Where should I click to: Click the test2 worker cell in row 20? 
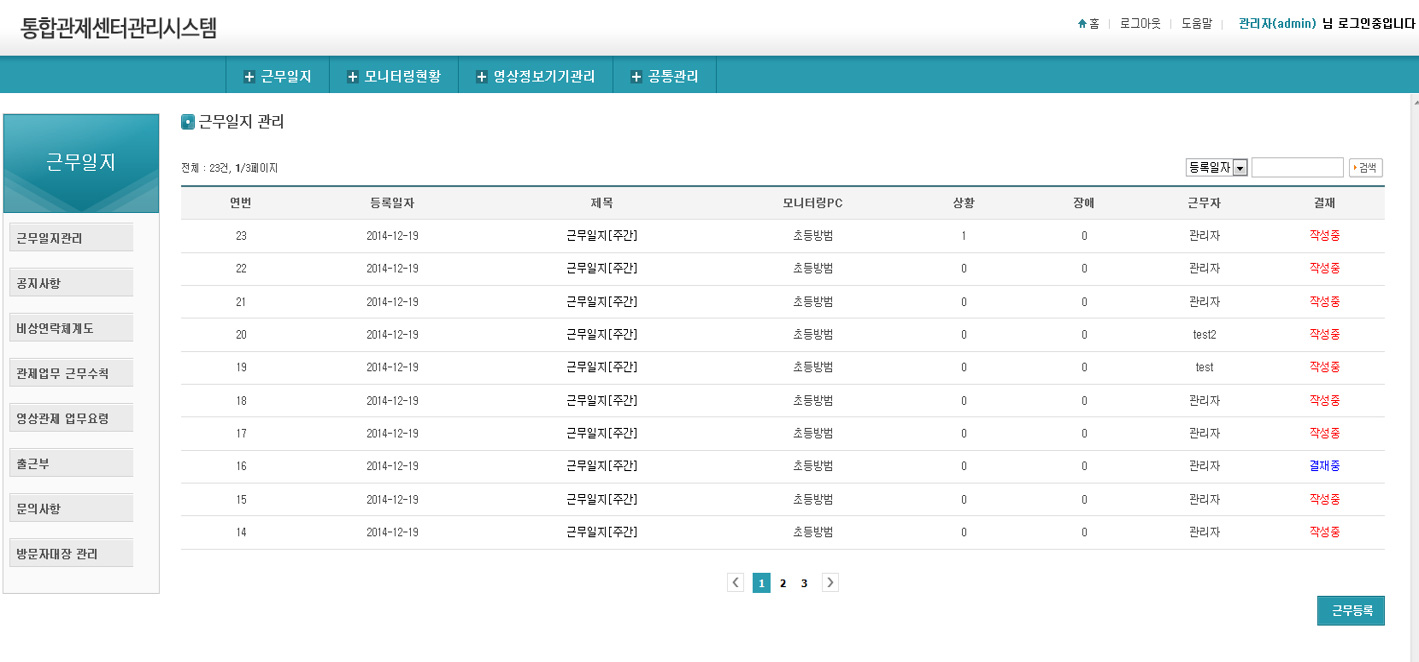(1205, 335)
